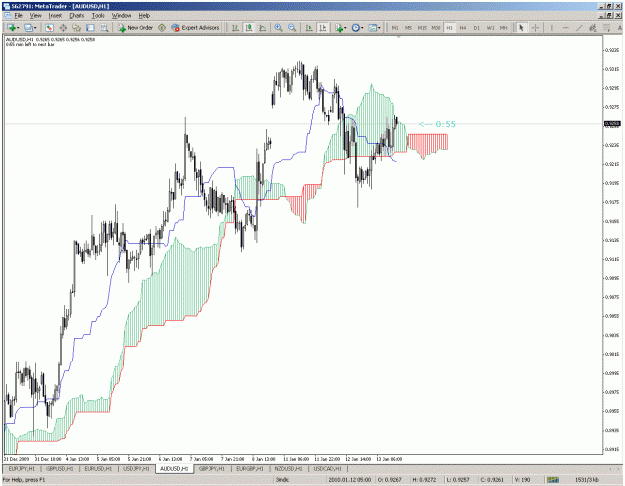This screenshot has height=486, width=625.
Task: Open the Charts menu
Action: coord(77,16)
